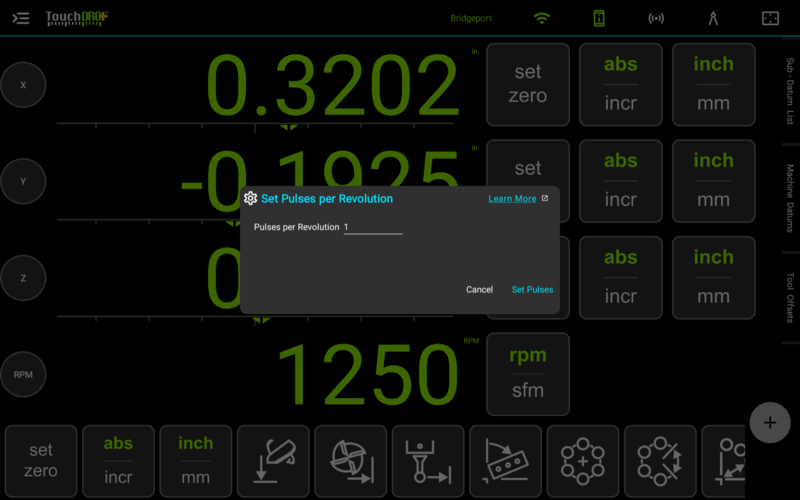The width and height of the screenshot is (800, 500).
Task: Select the Y axis round button
Action: [23, 181]
